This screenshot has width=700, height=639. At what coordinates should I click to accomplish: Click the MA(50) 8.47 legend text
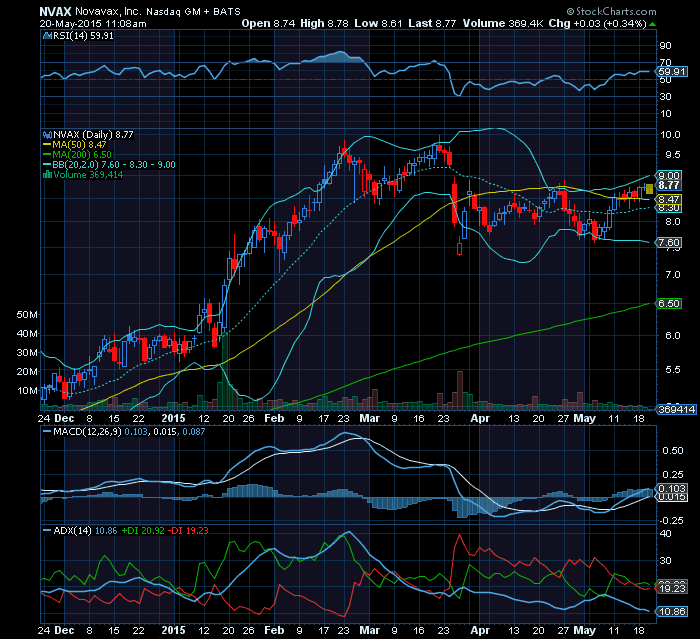pyautogui.click(x=79, y=145)
